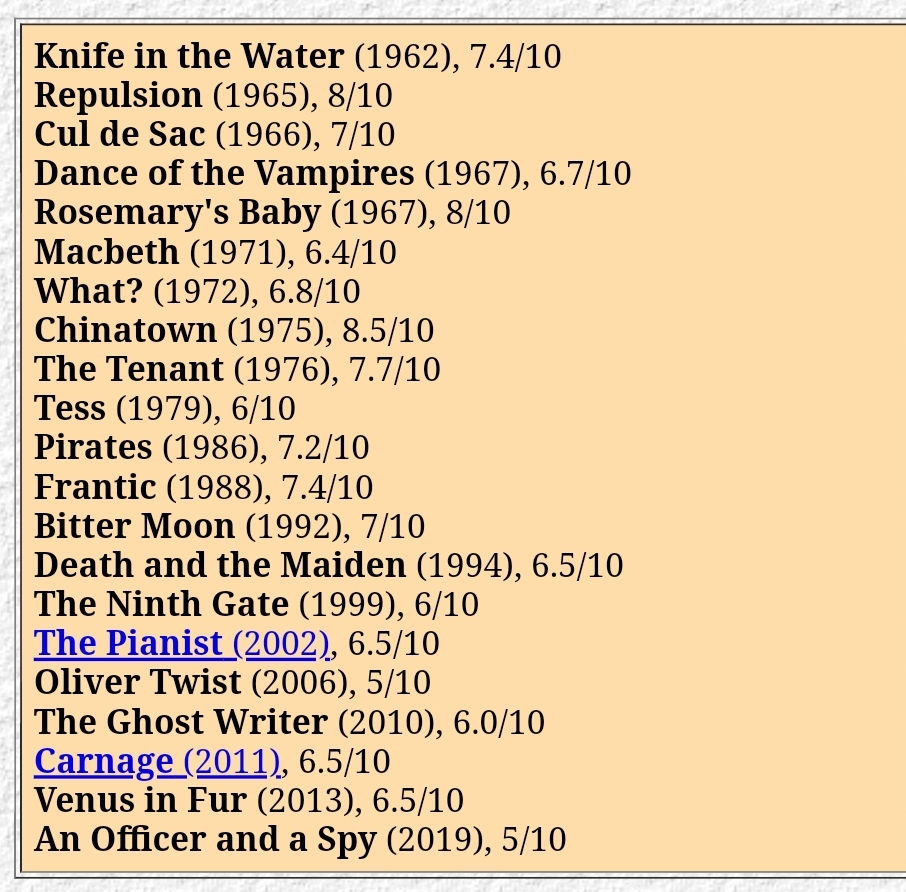The width and height of the screenshot is (906, 892).
Task: Click the Cul de Sac title
Action: [x=120, y=134]
